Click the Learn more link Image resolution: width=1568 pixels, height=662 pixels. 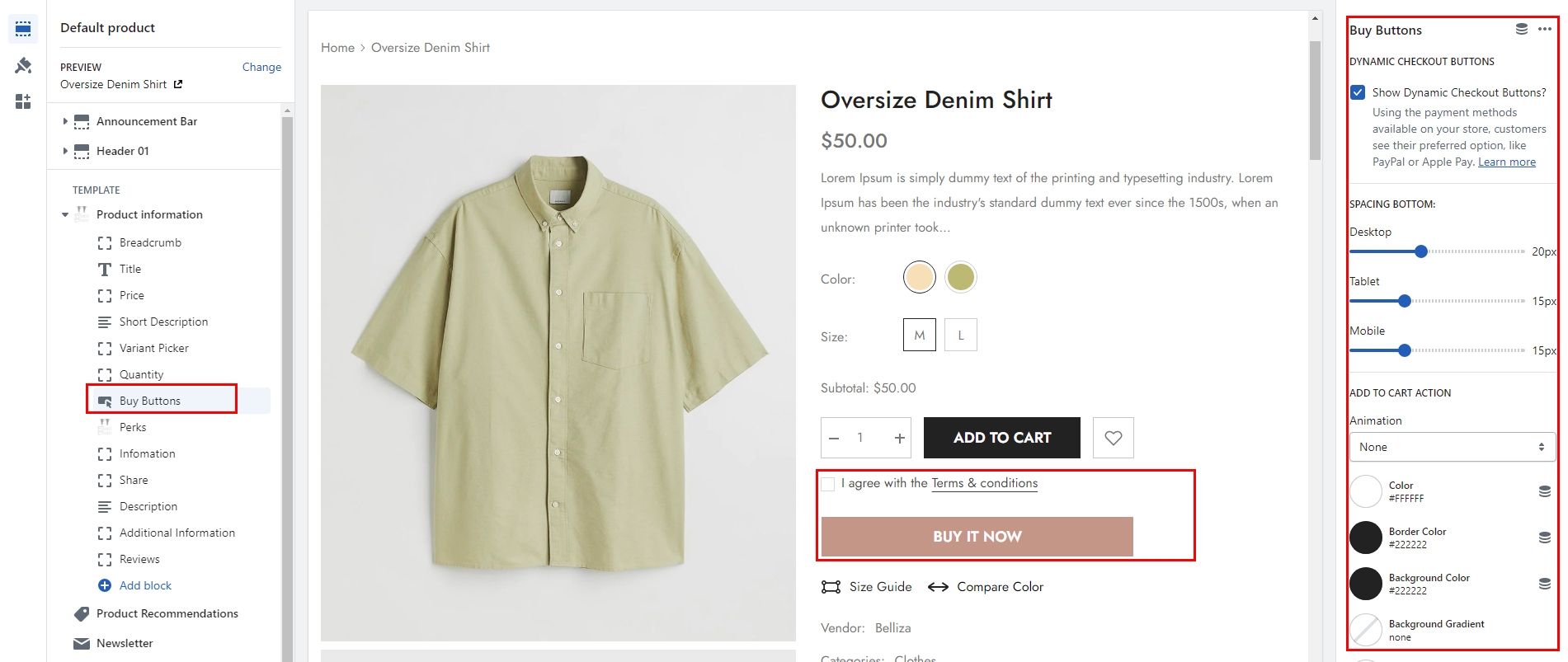1506,162
